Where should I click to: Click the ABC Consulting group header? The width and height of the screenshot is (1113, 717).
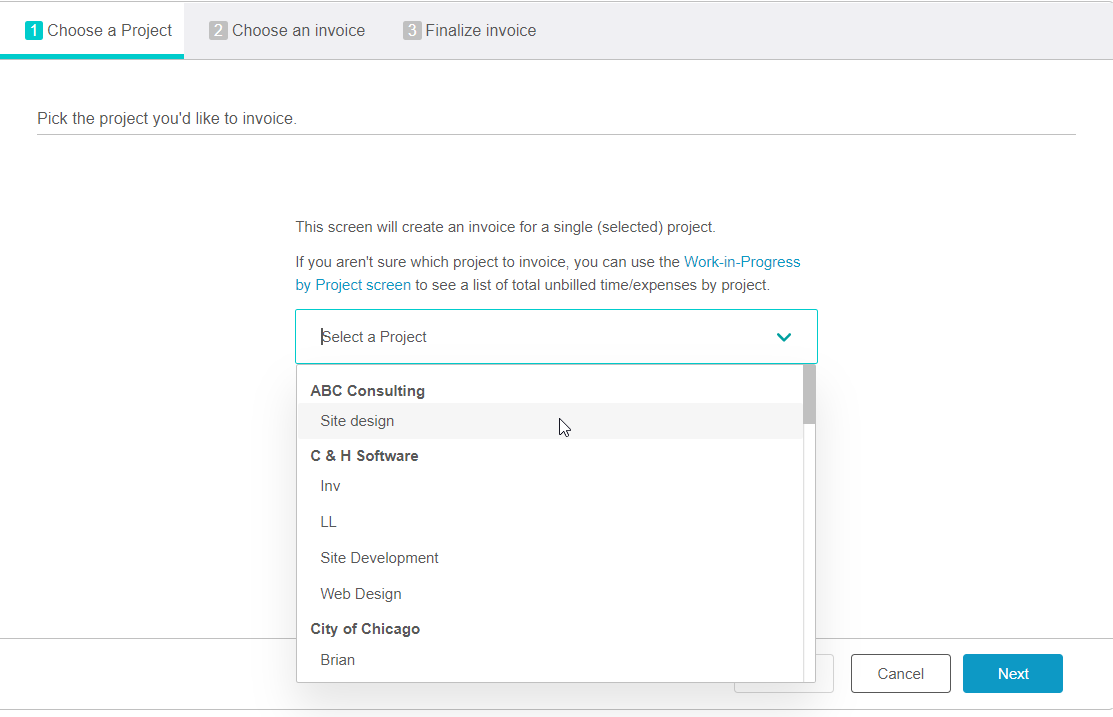(367, 390)
